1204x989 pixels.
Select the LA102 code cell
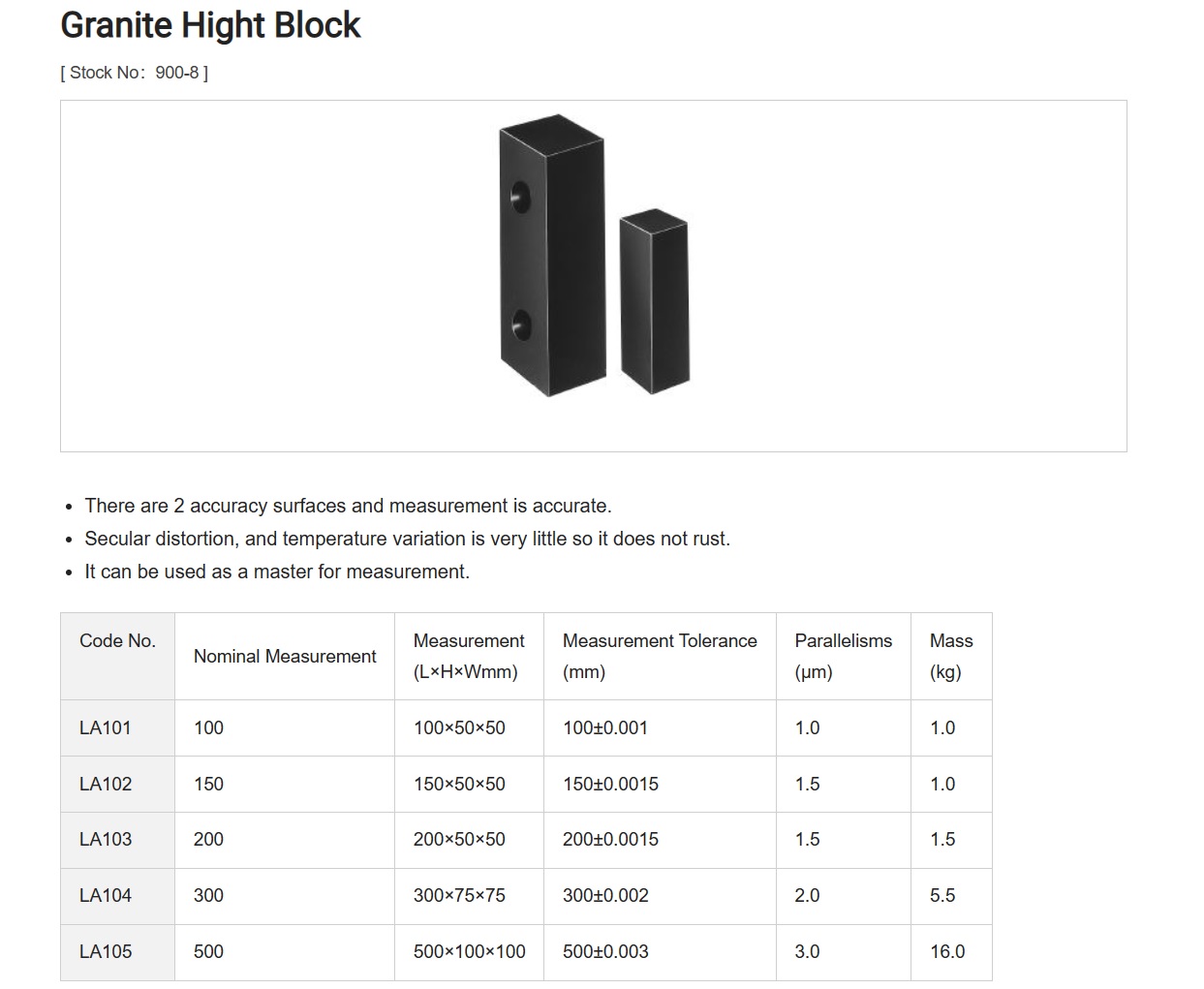117,784
